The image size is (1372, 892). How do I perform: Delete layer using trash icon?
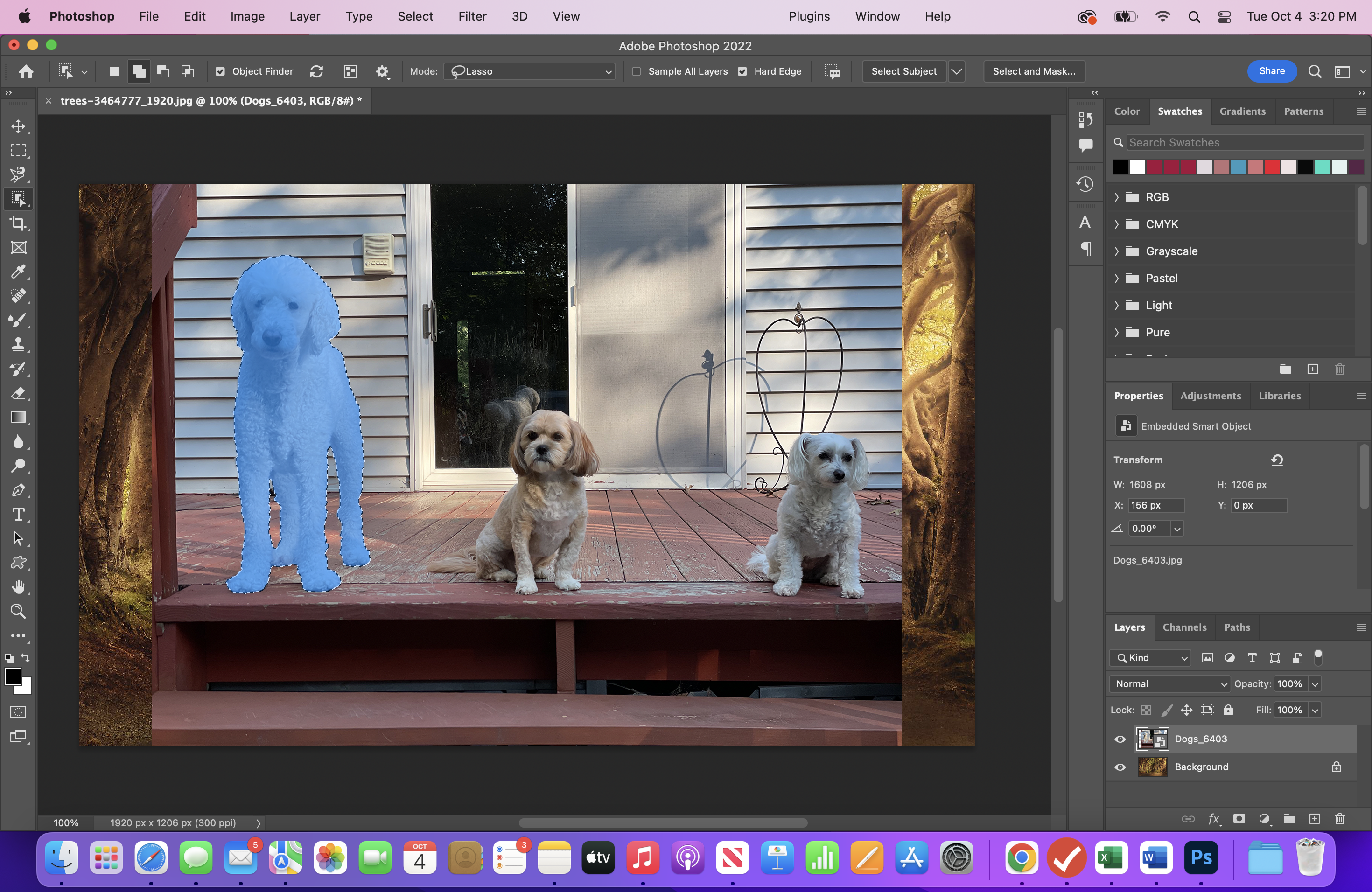tap(1340, 819)
